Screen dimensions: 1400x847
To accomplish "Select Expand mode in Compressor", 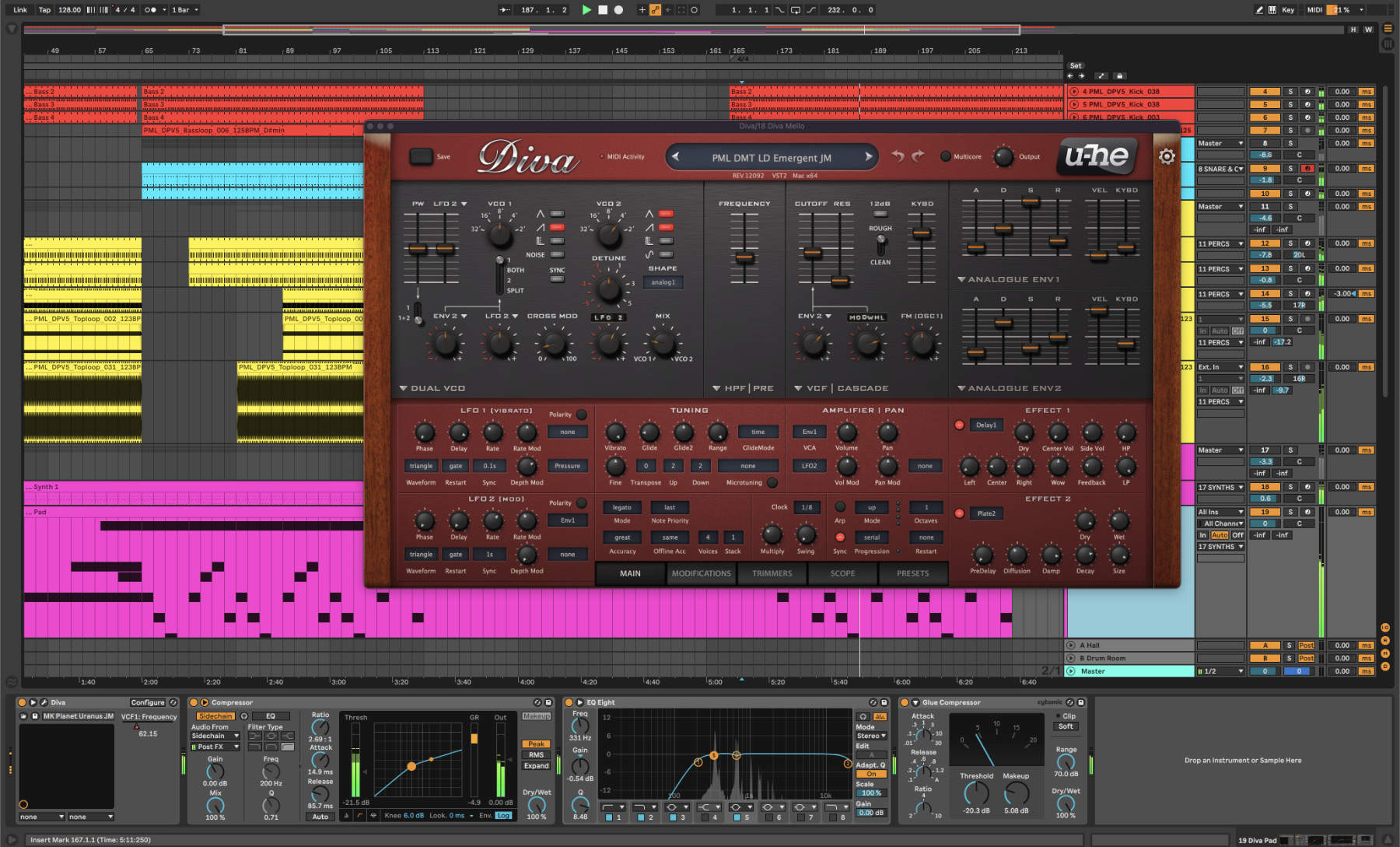I will (536, 766).
